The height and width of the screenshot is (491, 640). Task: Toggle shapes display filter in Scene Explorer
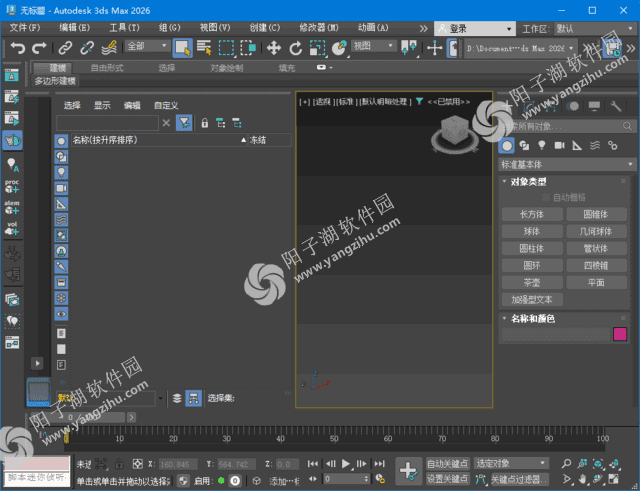(61, 157)
